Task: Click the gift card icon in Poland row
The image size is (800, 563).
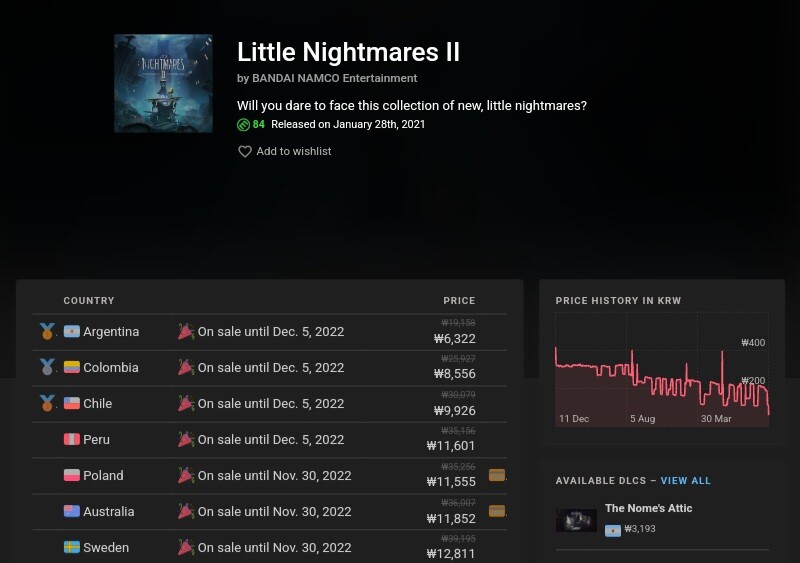Action: pyautogui.click(x=496, y=475)
